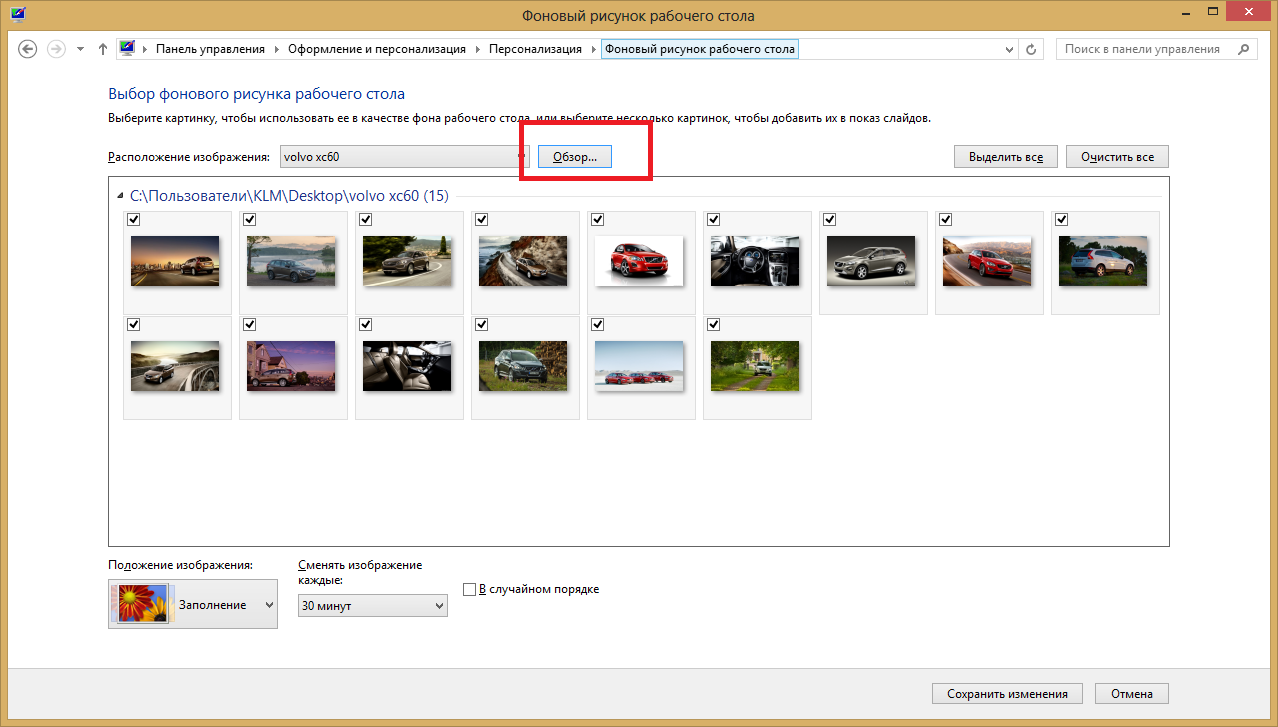Image resolution: width=1278 pixels, height=727 pixels.
Task: Click the Back navigation arrow
Action: (28, 49)
